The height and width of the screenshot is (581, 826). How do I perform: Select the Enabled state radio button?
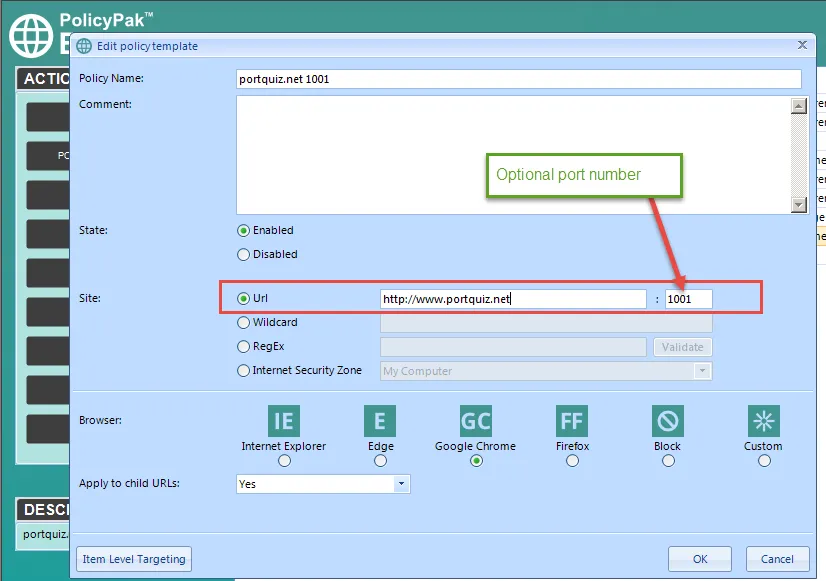click(x=243, y=231)
